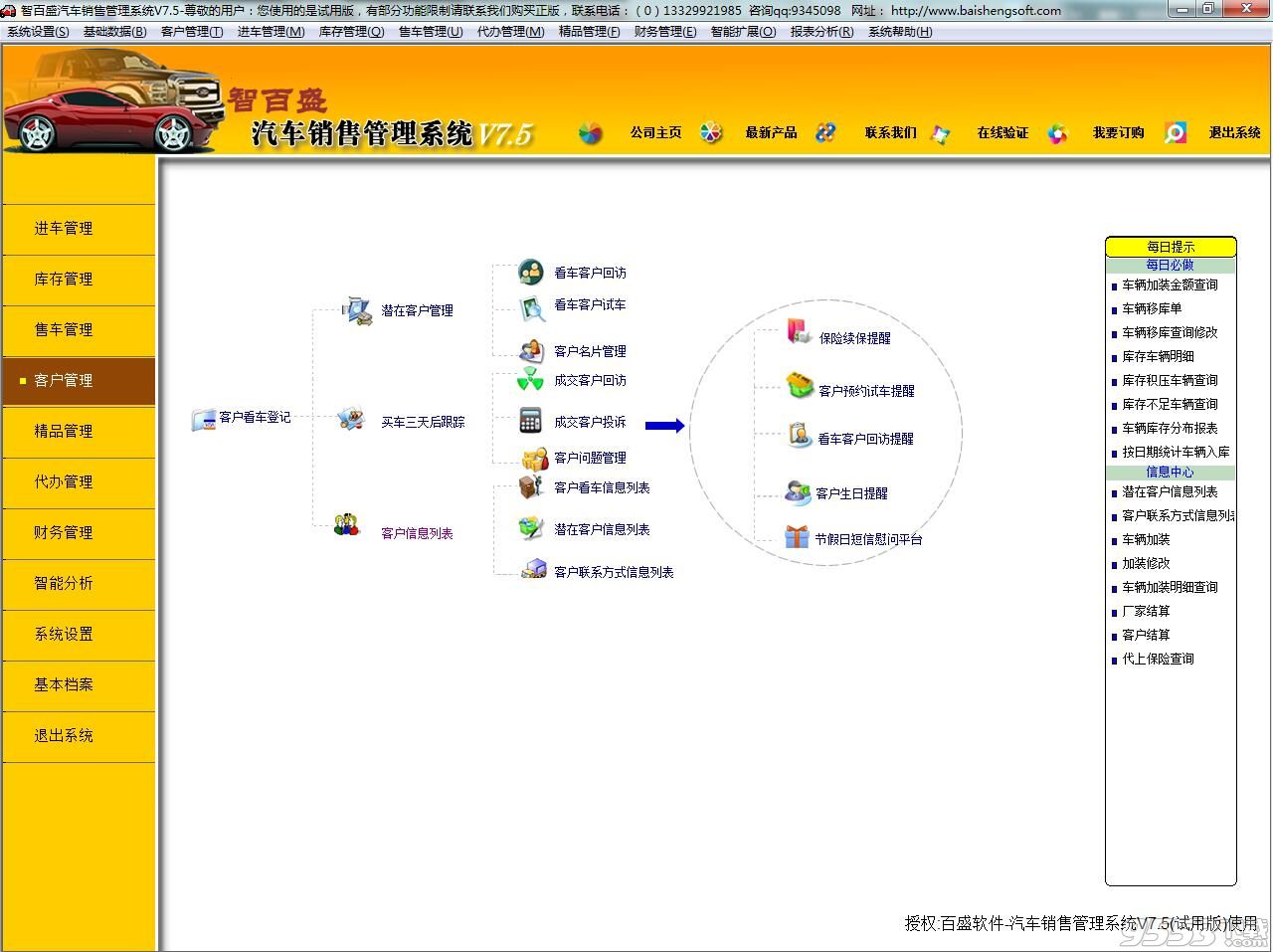Click the 客户问题管理 icon
This screenshot has width=1273, height=952.
point(535,458)
